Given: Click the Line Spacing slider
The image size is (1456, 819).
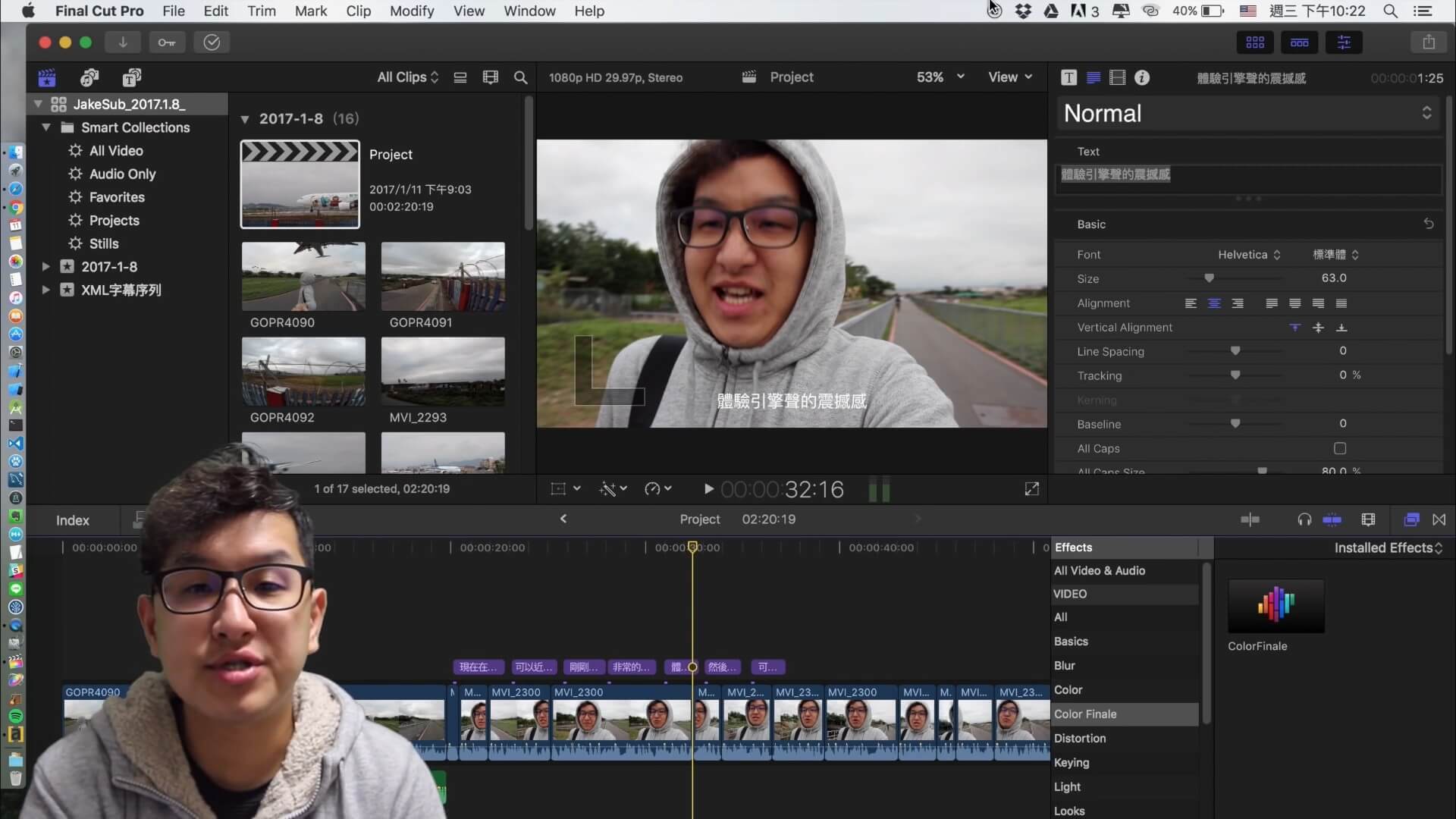Looking at the screenshot, I should point(1235,351).
